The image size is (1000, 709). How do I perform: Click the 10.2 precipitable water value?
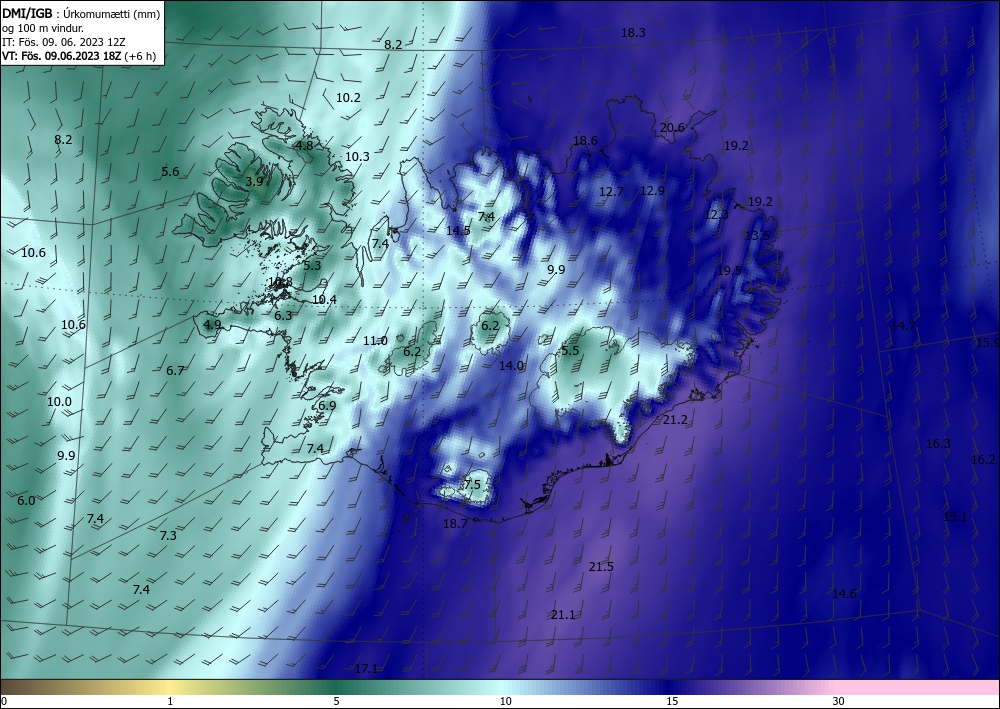coord(348,98)
